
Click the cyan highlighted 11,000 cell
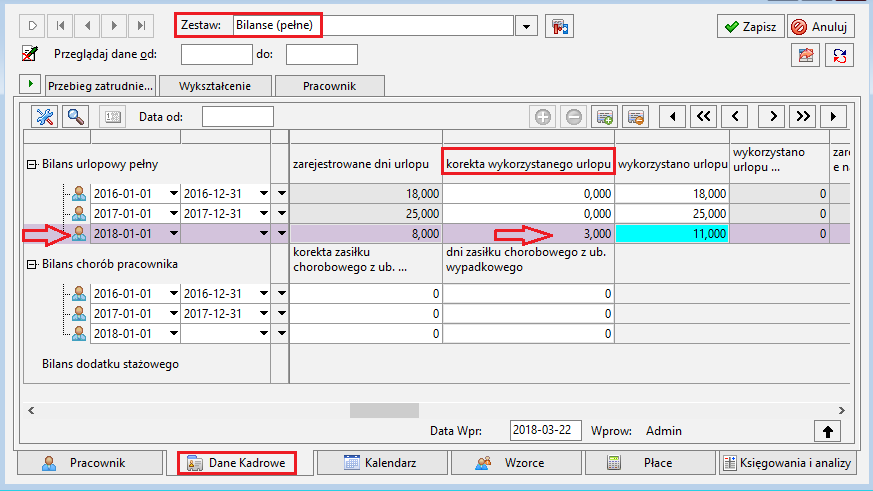[672, 234]
